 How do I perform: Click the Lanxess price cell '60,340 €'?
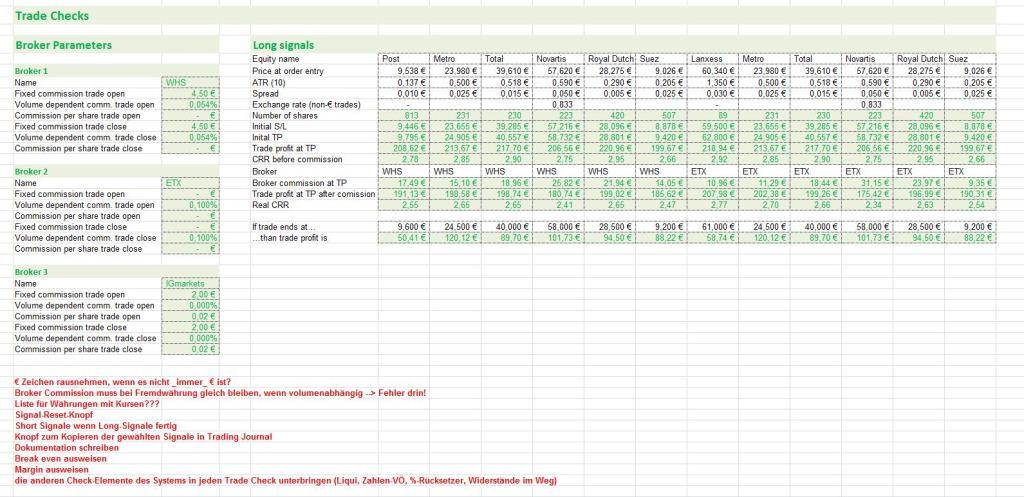pos(713,71)
